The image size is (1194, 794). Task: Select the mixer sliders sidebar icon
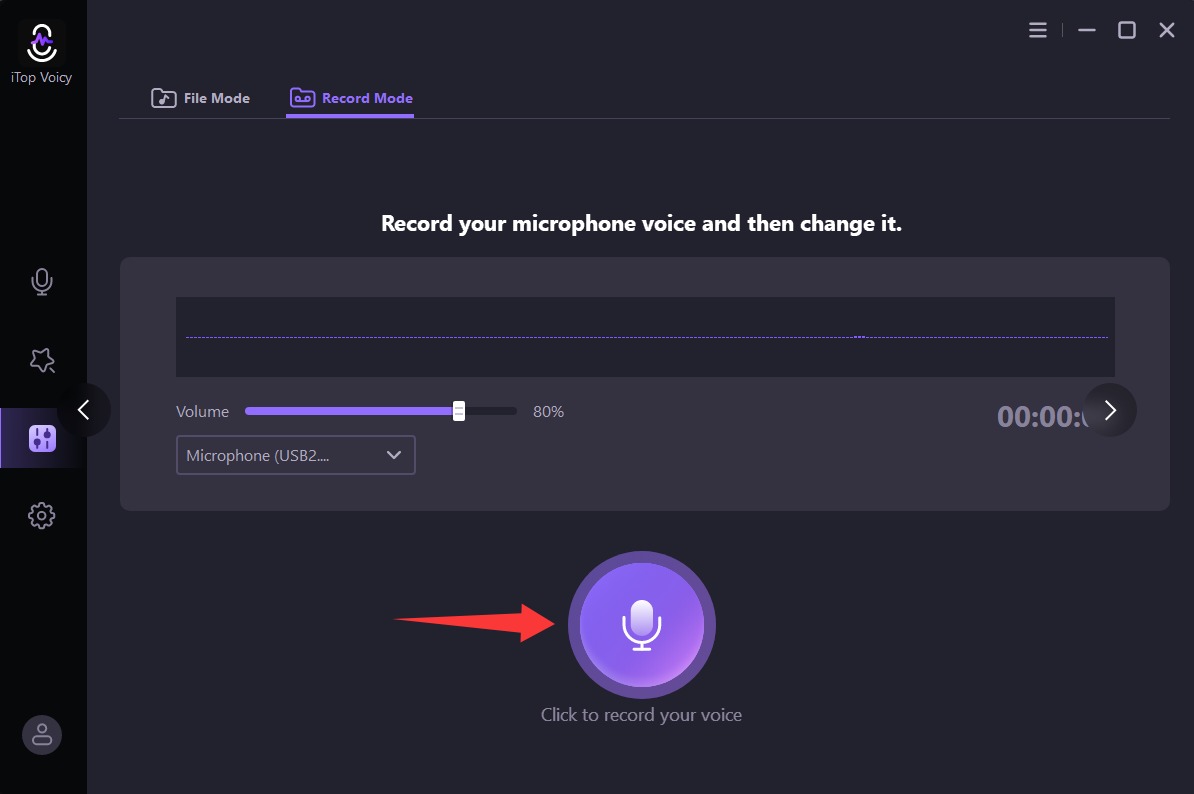click(42, 438)
